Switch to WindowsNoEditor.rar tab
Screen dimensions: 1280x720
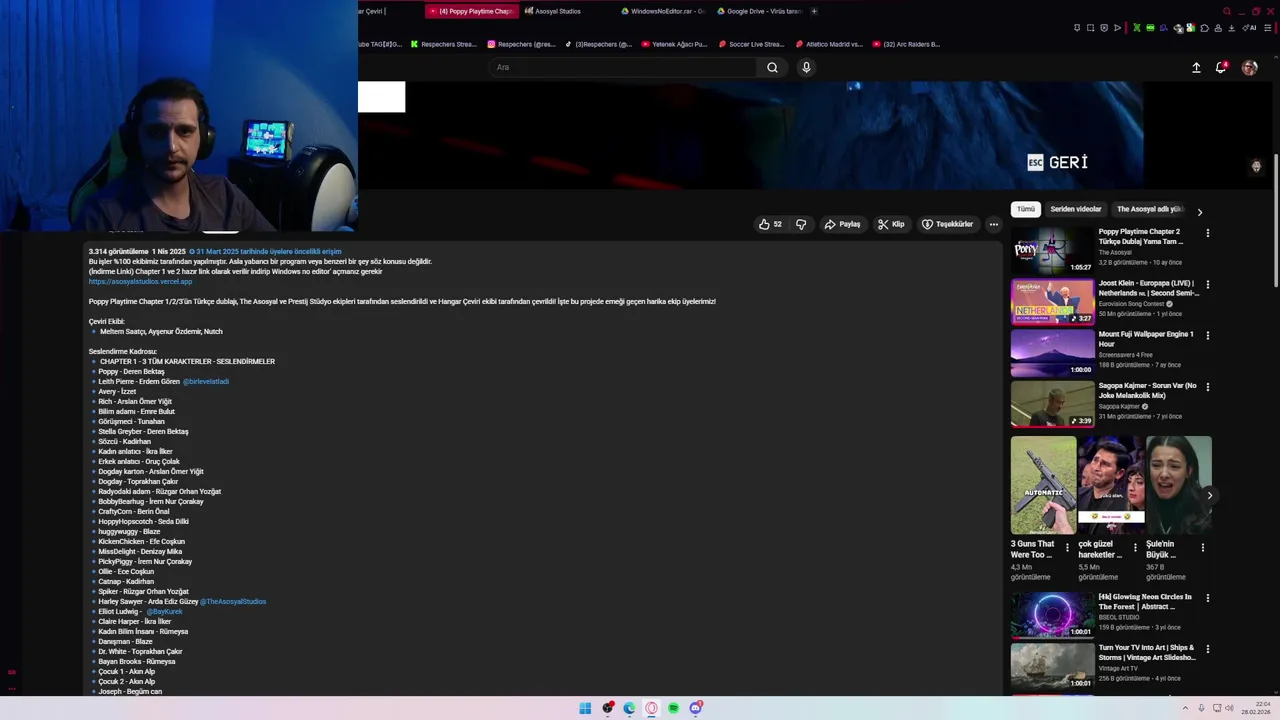click(x=662, y=11)
